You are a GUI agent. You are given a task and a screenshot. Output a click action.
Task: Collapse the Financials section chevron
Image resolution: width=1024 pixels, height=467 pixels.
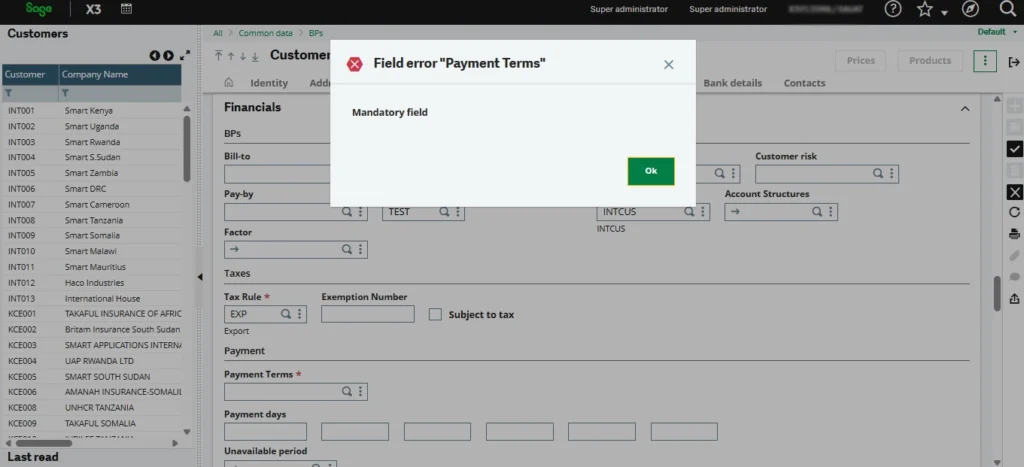click(x=965, y=108)
